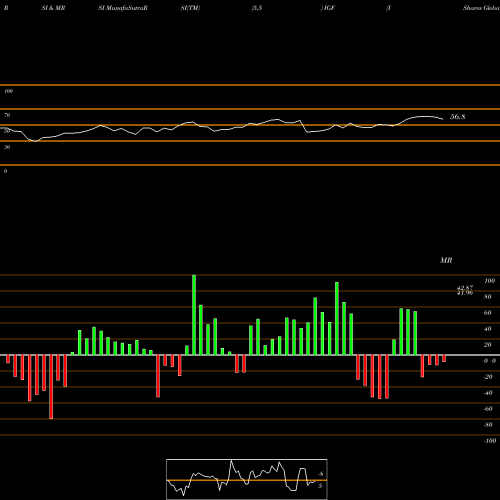Image resolution: width=500 pixels, height=500 pixels.
Task: Click the tallest green MR histogram bar
Action: (x=194, y=315)
